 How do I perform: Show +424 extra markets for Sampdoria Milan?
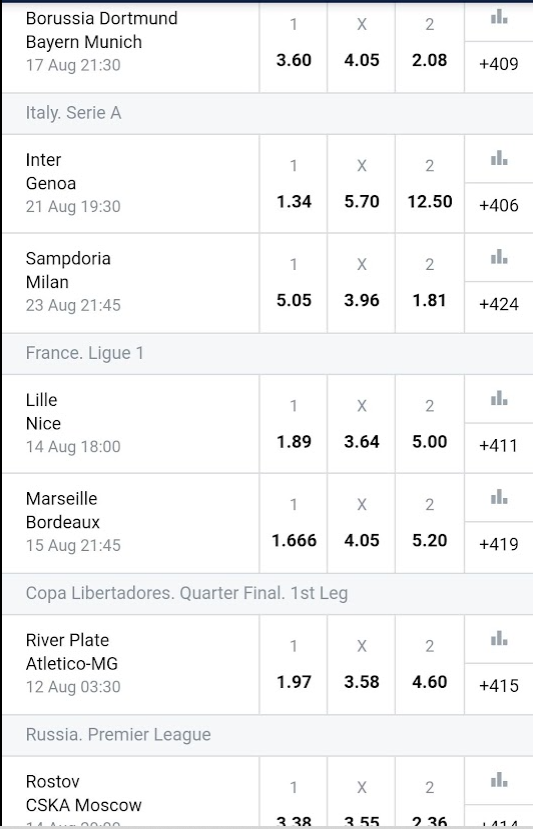pyautogui.click(x=499, y=305)
